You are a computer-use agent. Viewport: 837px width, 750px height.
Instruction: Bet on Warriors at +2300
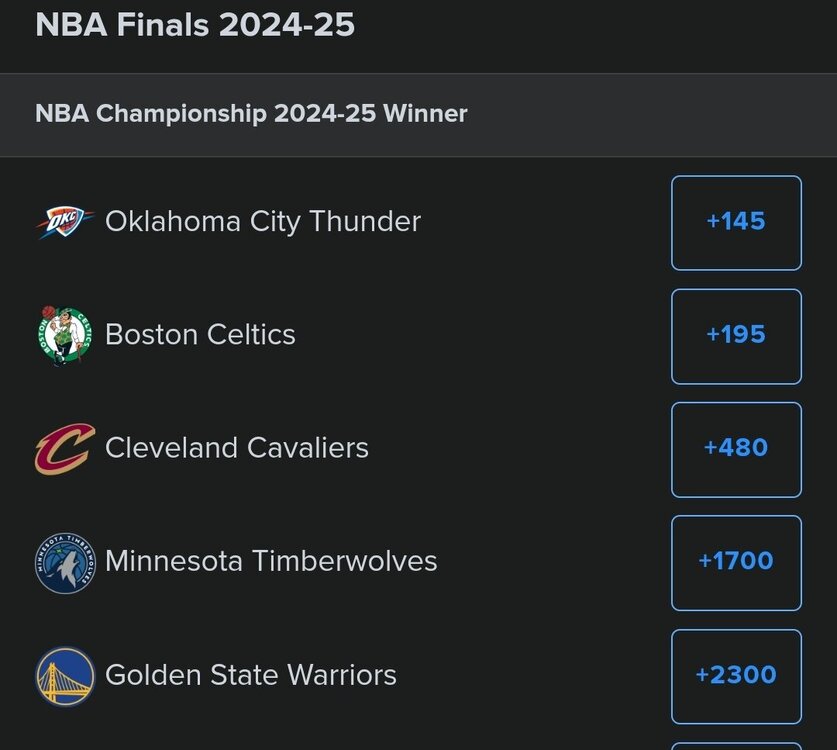click(736, 676)
